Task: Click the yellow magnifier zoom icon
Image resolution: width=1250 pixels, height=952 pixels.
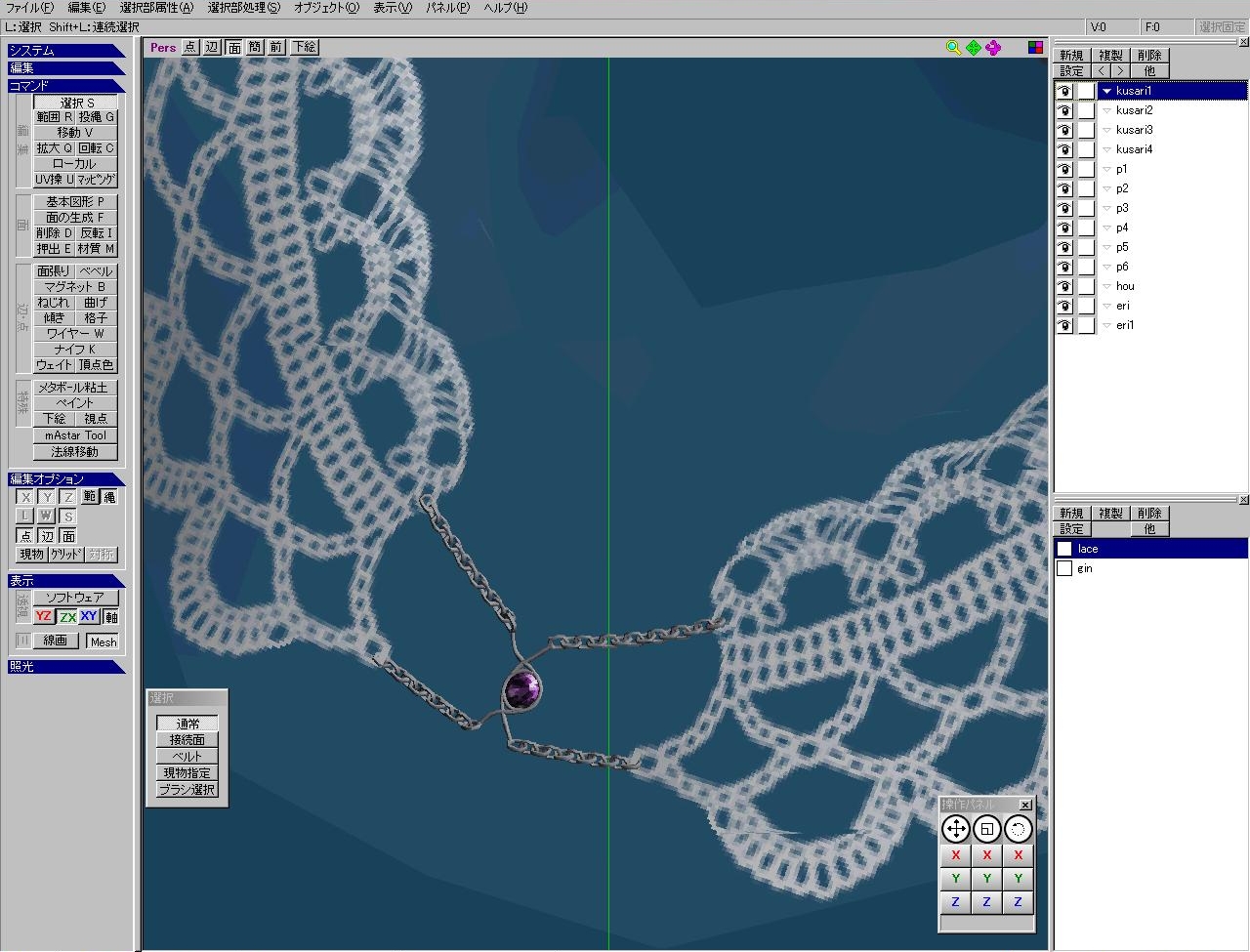Action: tap(953, 47)
